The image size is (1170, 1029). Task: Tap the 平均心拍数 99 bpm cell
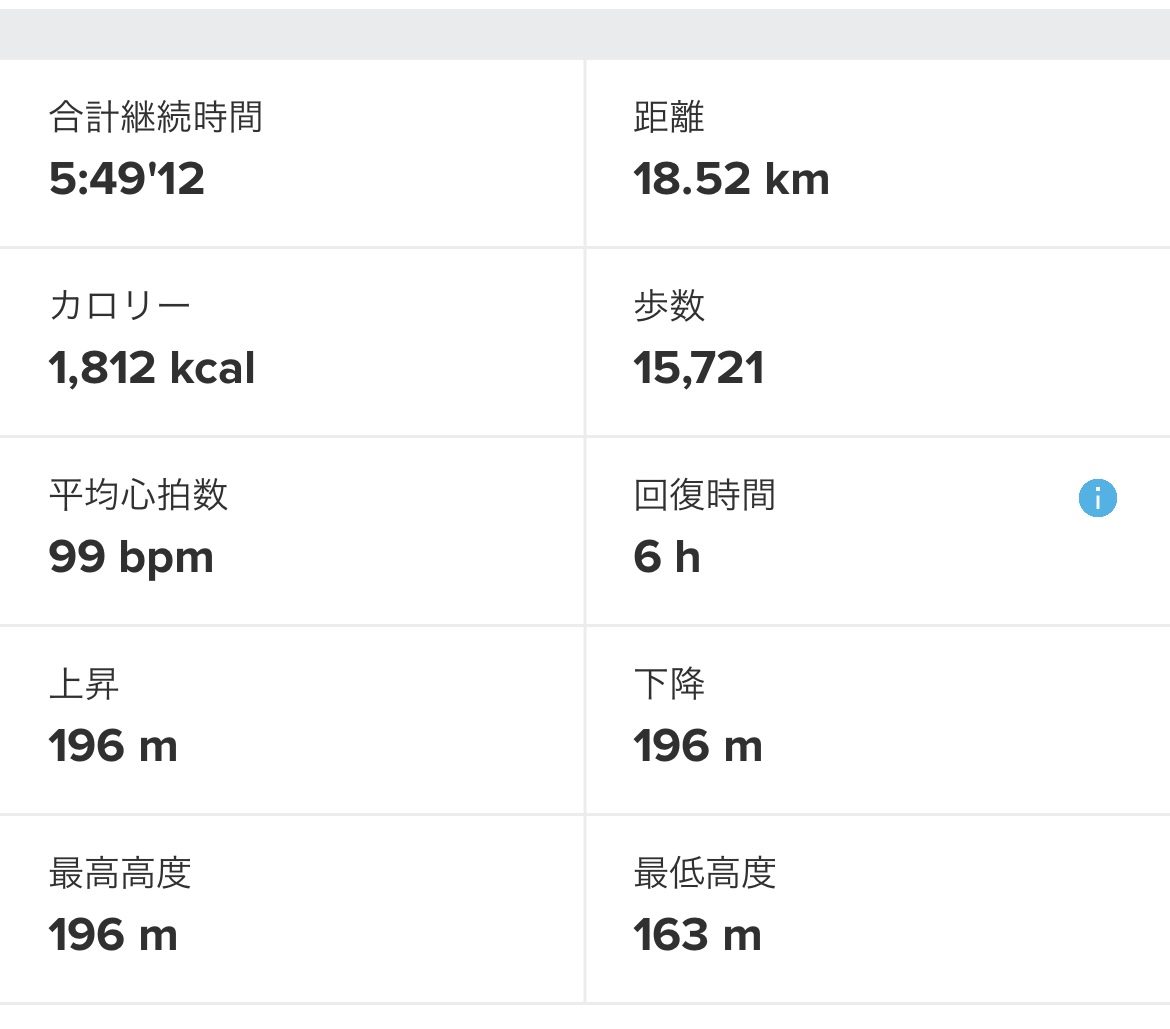pyautogui.click(x=292, y=531)
